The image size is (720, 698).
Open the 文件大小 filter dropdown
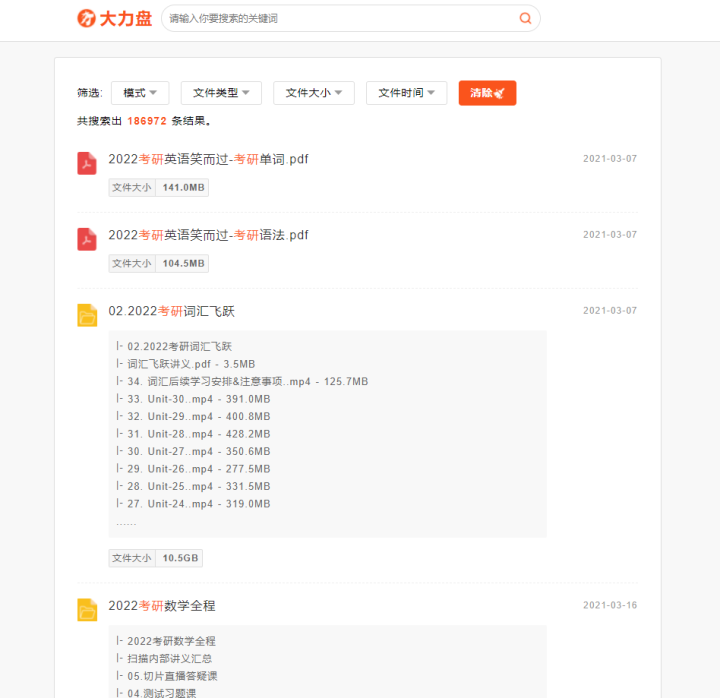(x=314, y=93)
